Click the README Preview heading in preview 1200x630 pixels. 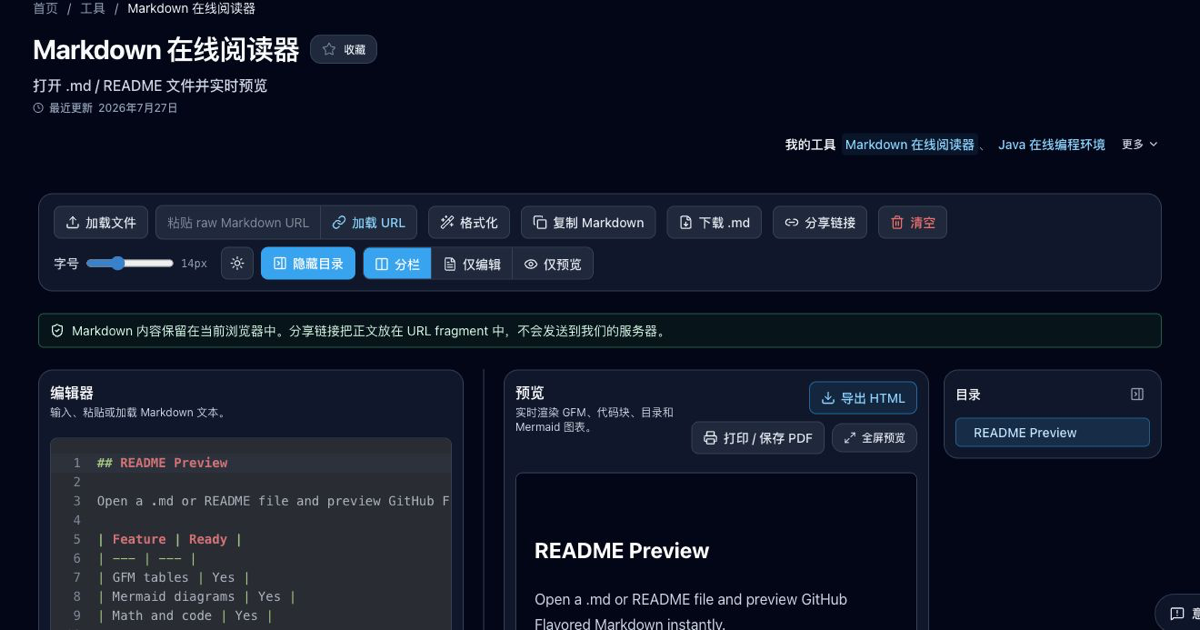tap(622, 551)
